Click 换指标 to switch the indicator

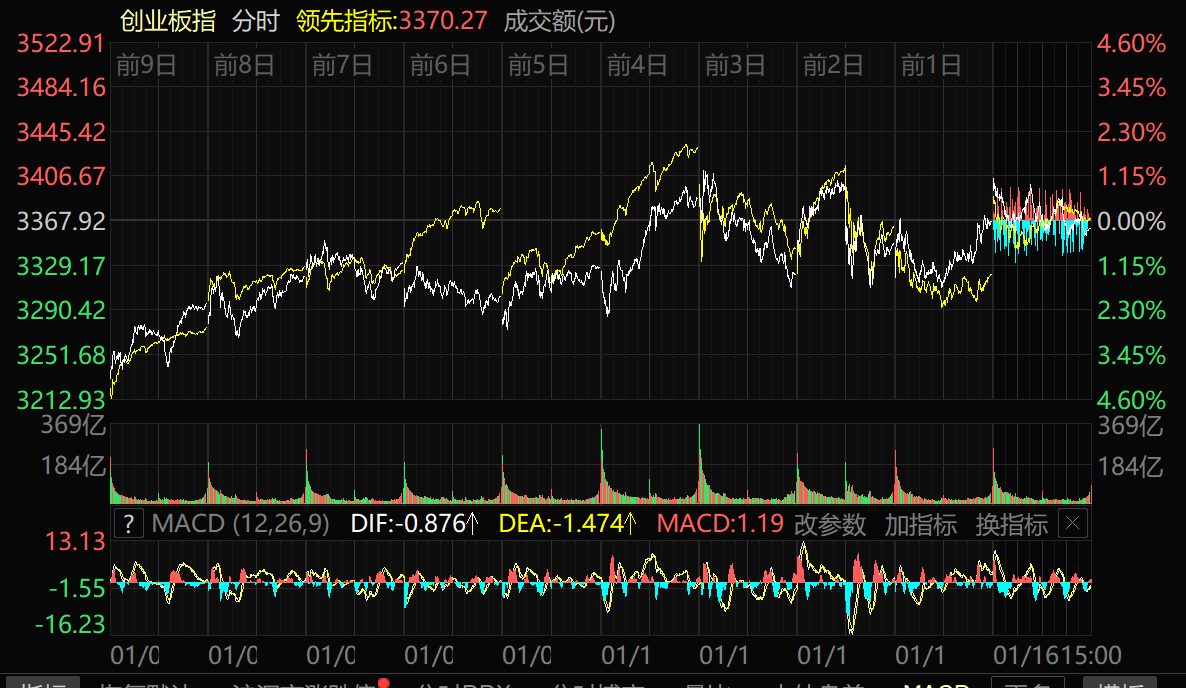click(1011, 524)
